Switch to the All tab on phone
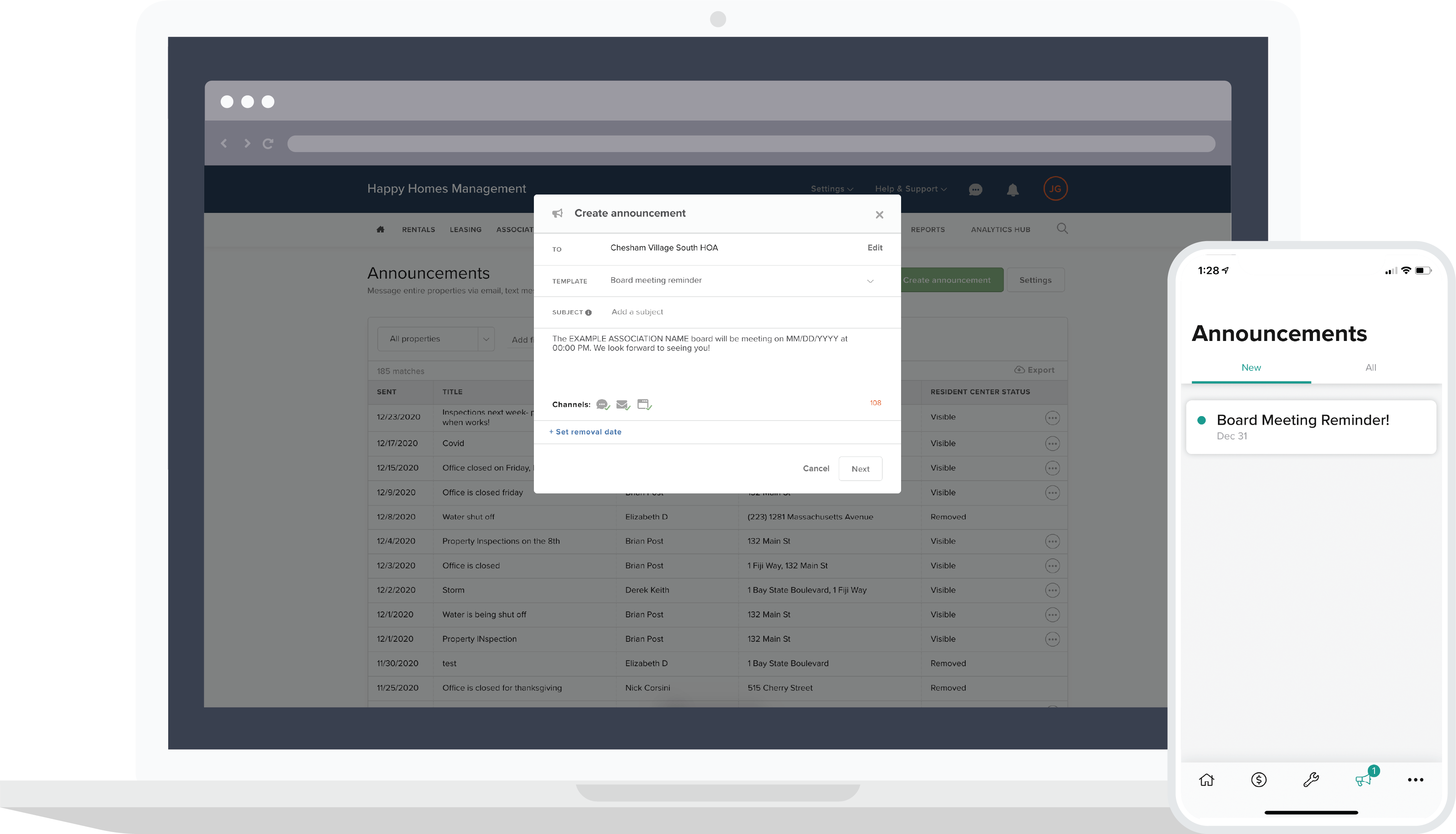1456x834 pixels. pyautogui.click(x=1370, y=368)
